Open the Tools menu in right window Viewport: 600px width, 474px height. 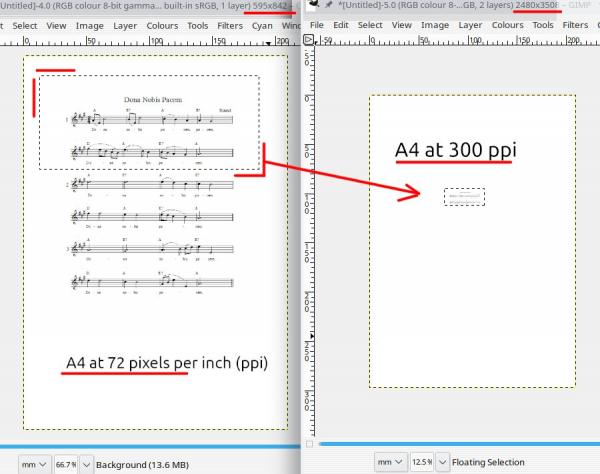point(543,25)
